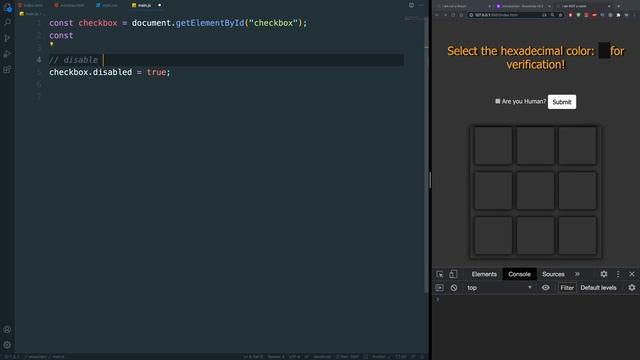Click browser reload button
640x360 pixels.
coord(453,15)
